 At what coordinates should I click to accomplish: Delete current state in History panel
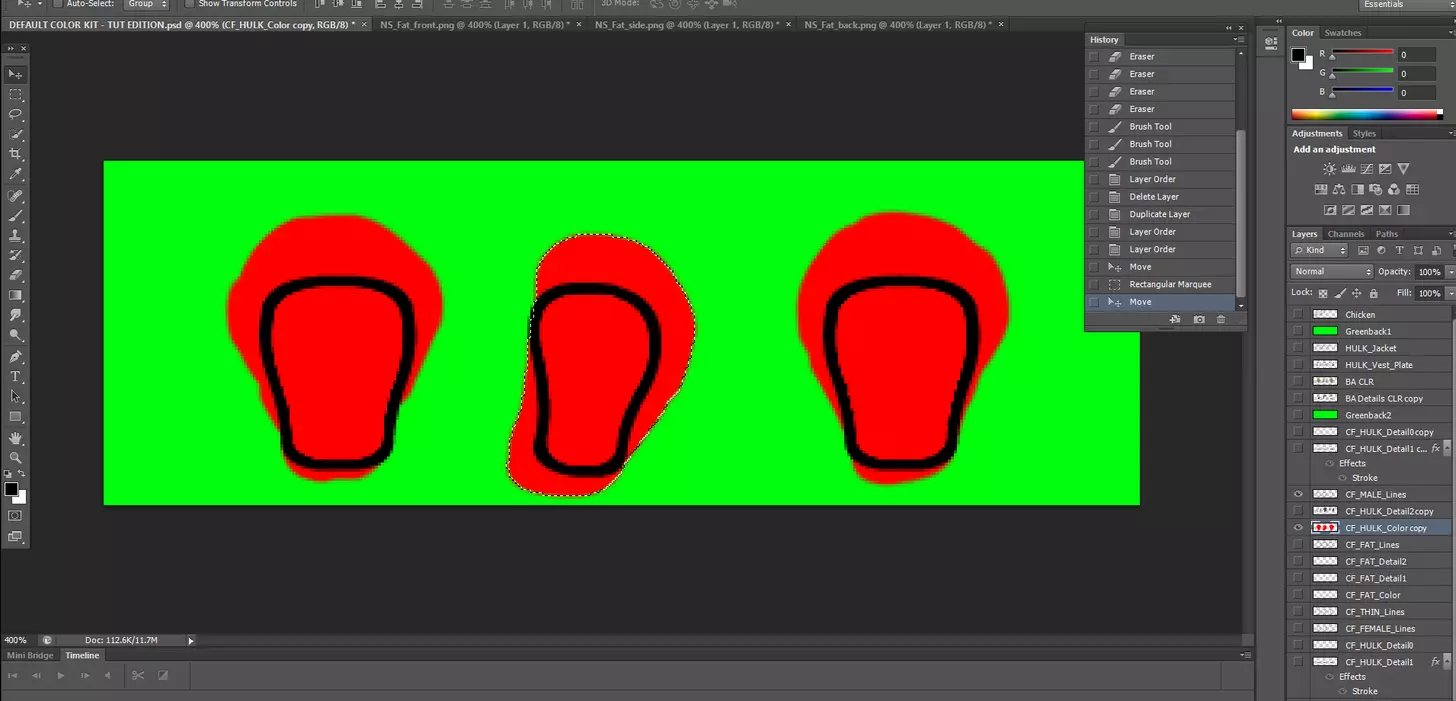(1221, 319)
